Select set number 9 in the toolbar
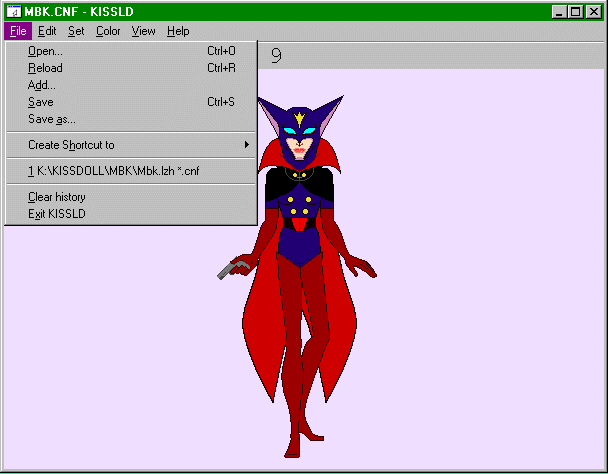608x474 pixels. (276, 56)
